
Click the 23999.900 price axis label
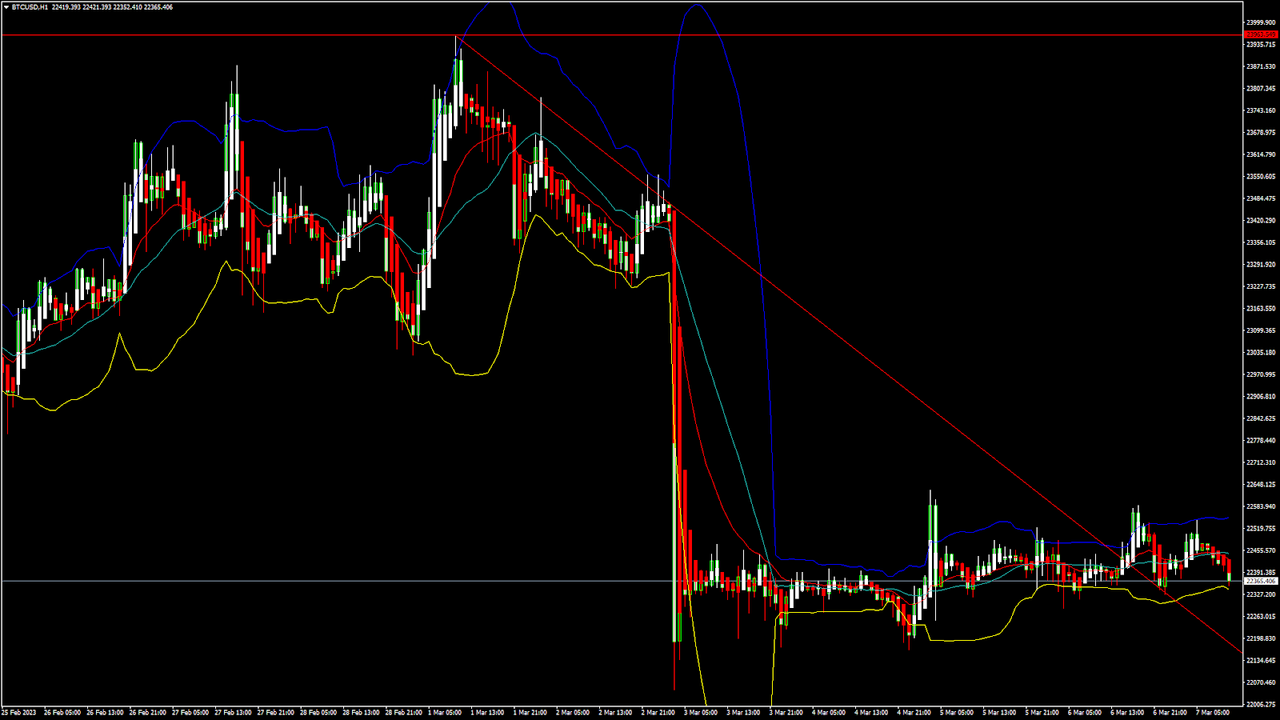pos(1260,22)
